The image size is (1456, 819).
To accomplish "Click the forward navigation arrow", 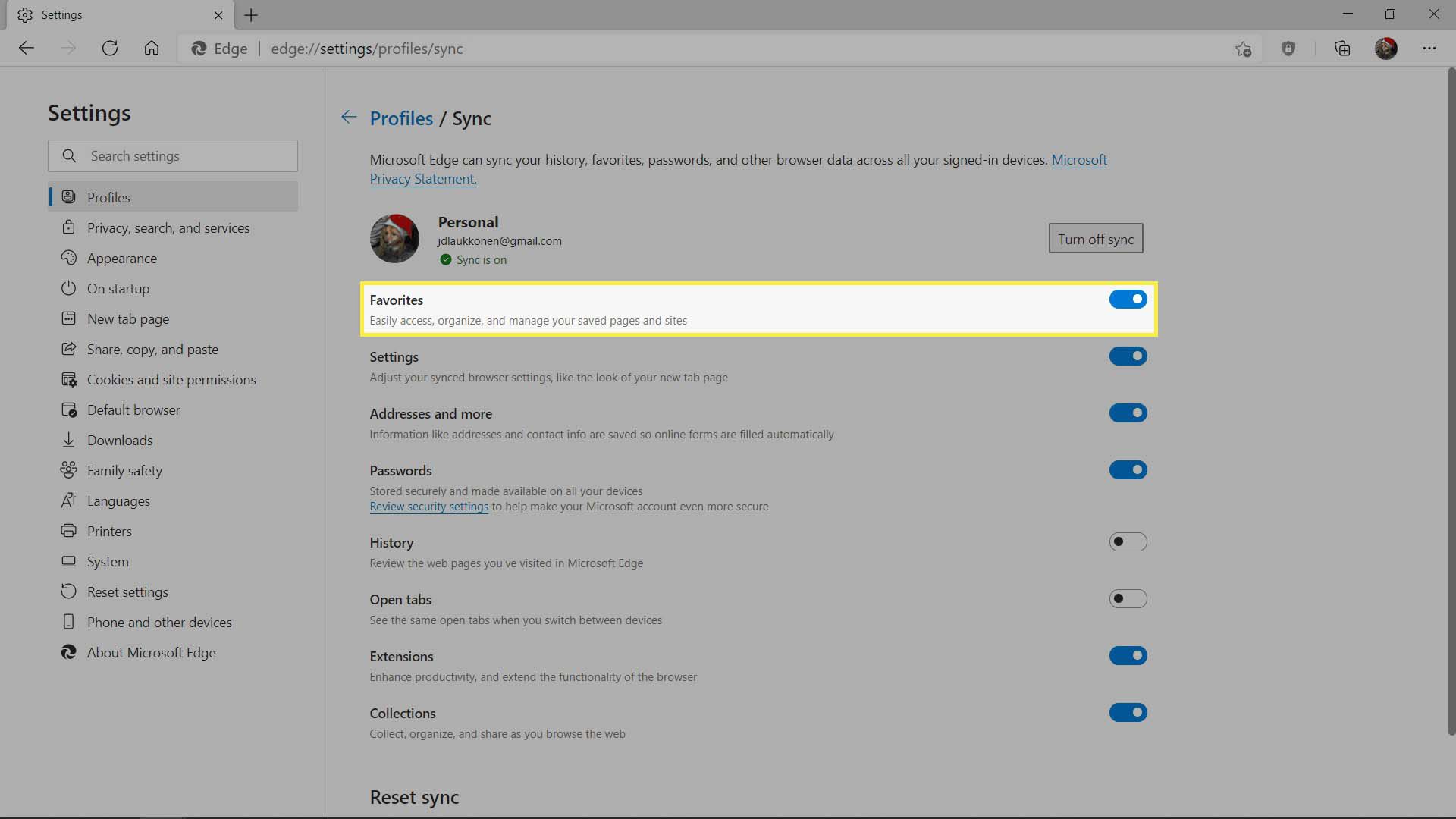I will click(68, 49).
